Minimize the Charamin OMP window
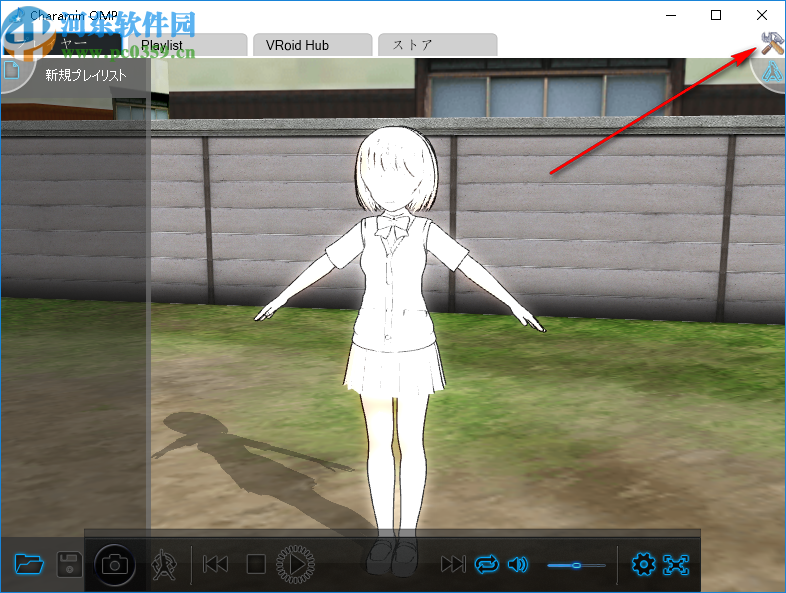The width and height of the screenshot is (786, 593). (671, 15)
